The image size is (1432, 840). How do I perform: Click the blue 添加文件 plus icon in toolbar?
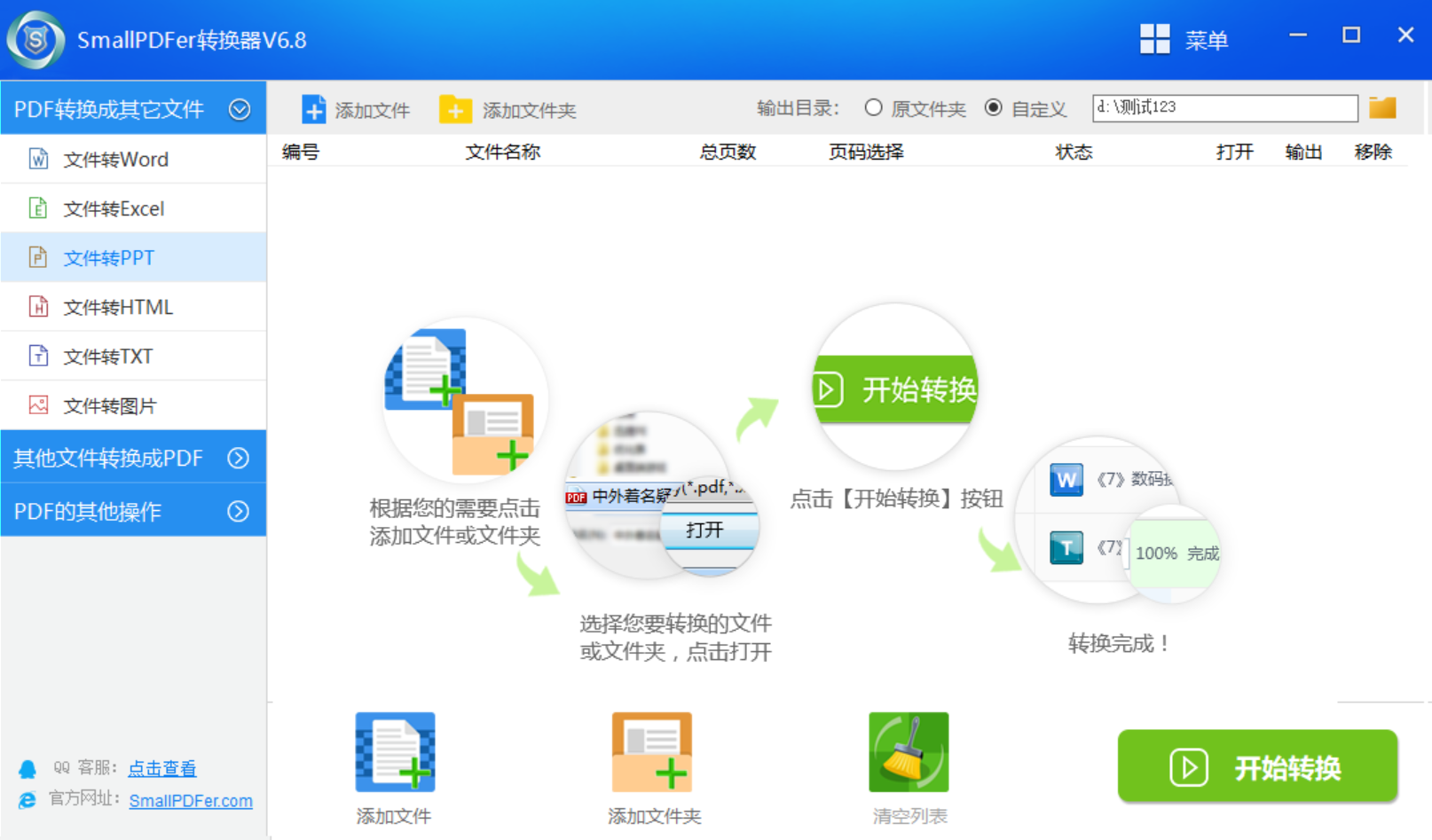[314, 110]
